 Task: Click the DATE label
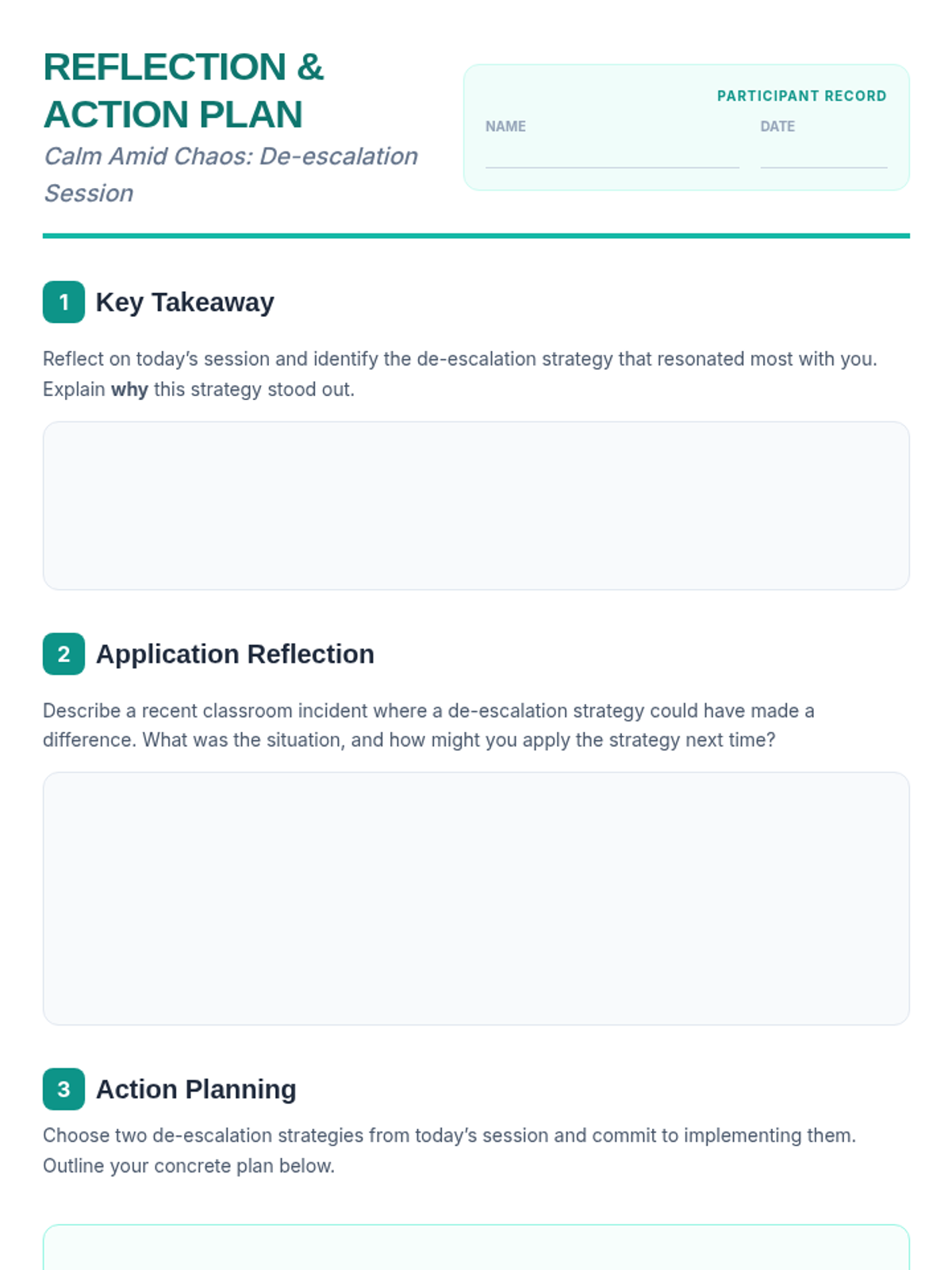click(x=777, y=126)
